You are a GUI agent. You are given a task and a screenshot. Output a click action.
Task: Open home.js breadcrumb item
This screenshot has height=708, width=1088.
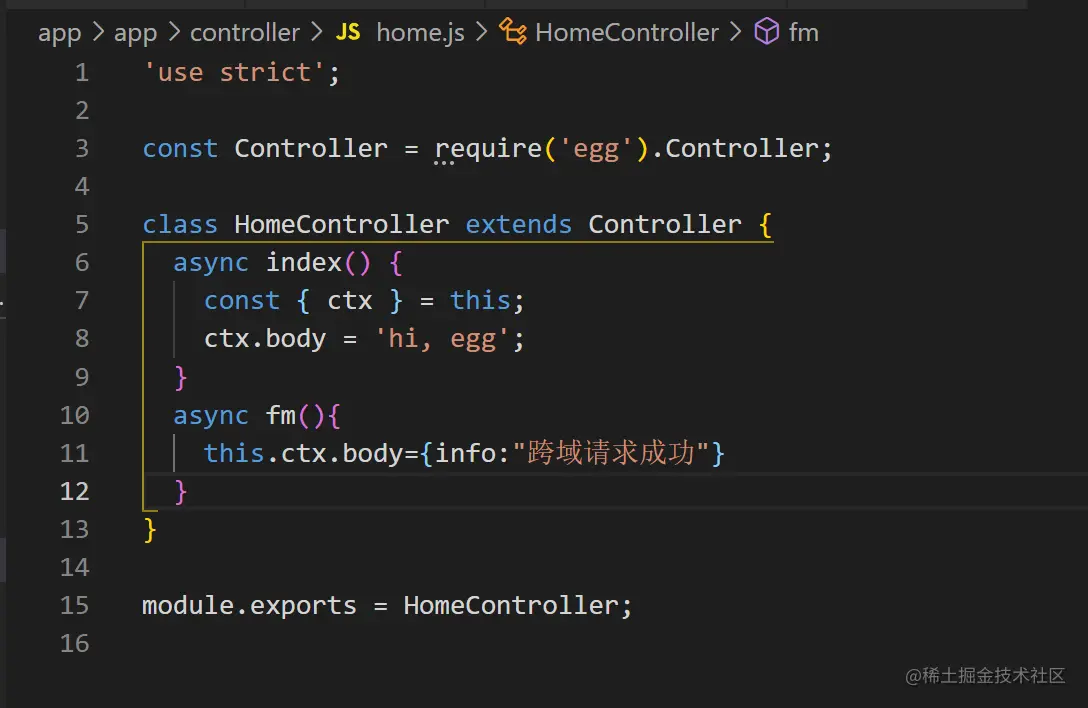pyautogui.click(x=420, y=33)
